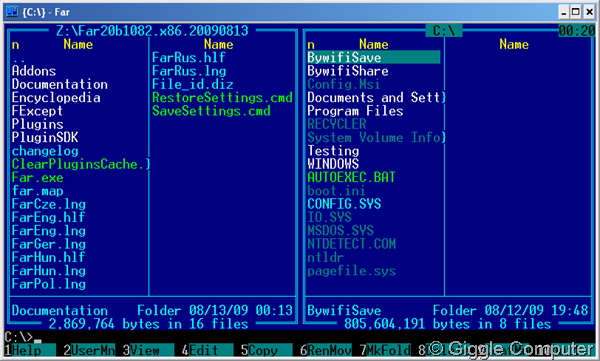Click the 00:20 clock in the corner
Viewport: 600px width, 361px height.
point(577,31)
